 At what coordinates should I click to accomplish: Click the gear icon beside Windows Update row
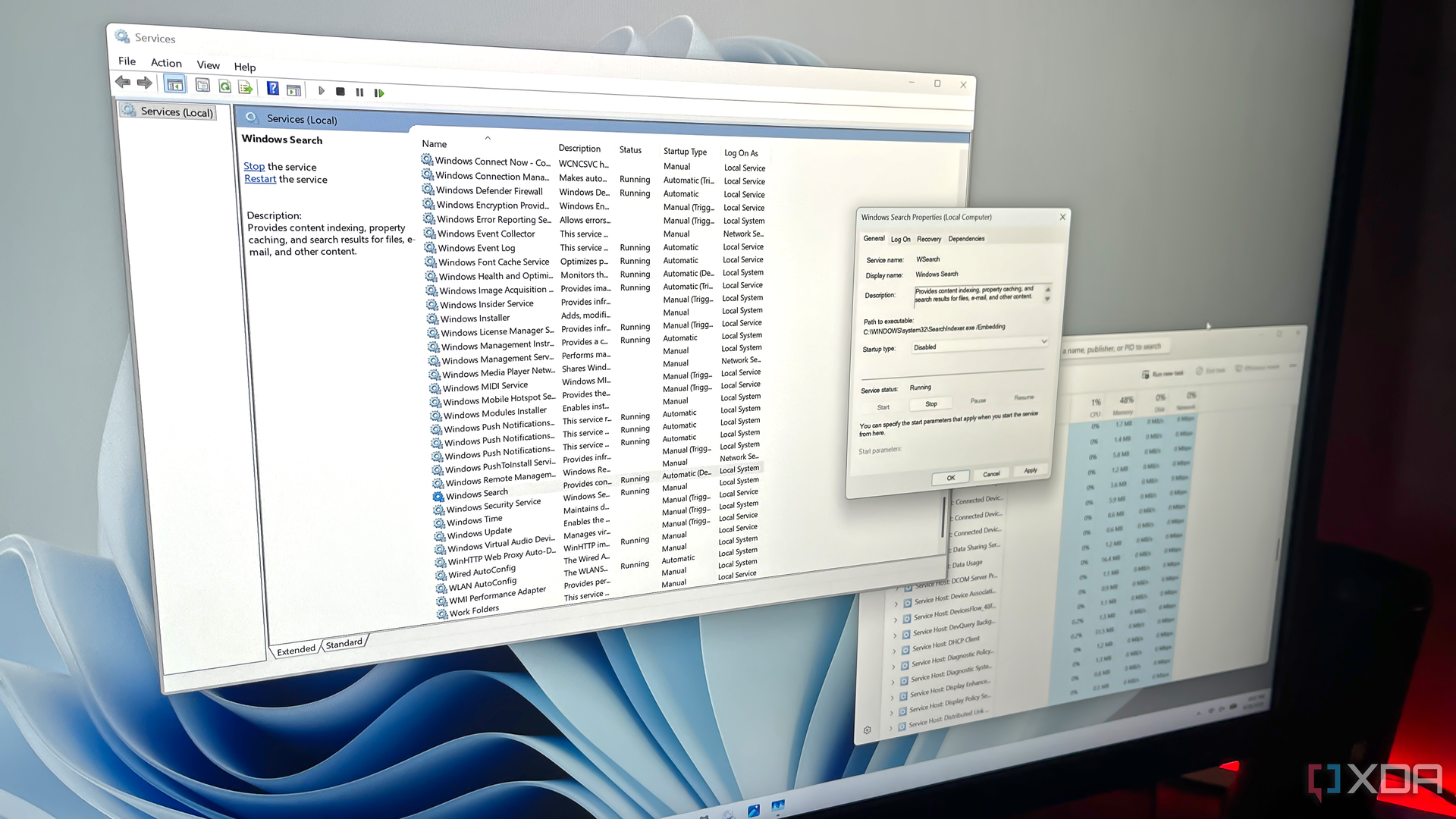tap(441, 536)
